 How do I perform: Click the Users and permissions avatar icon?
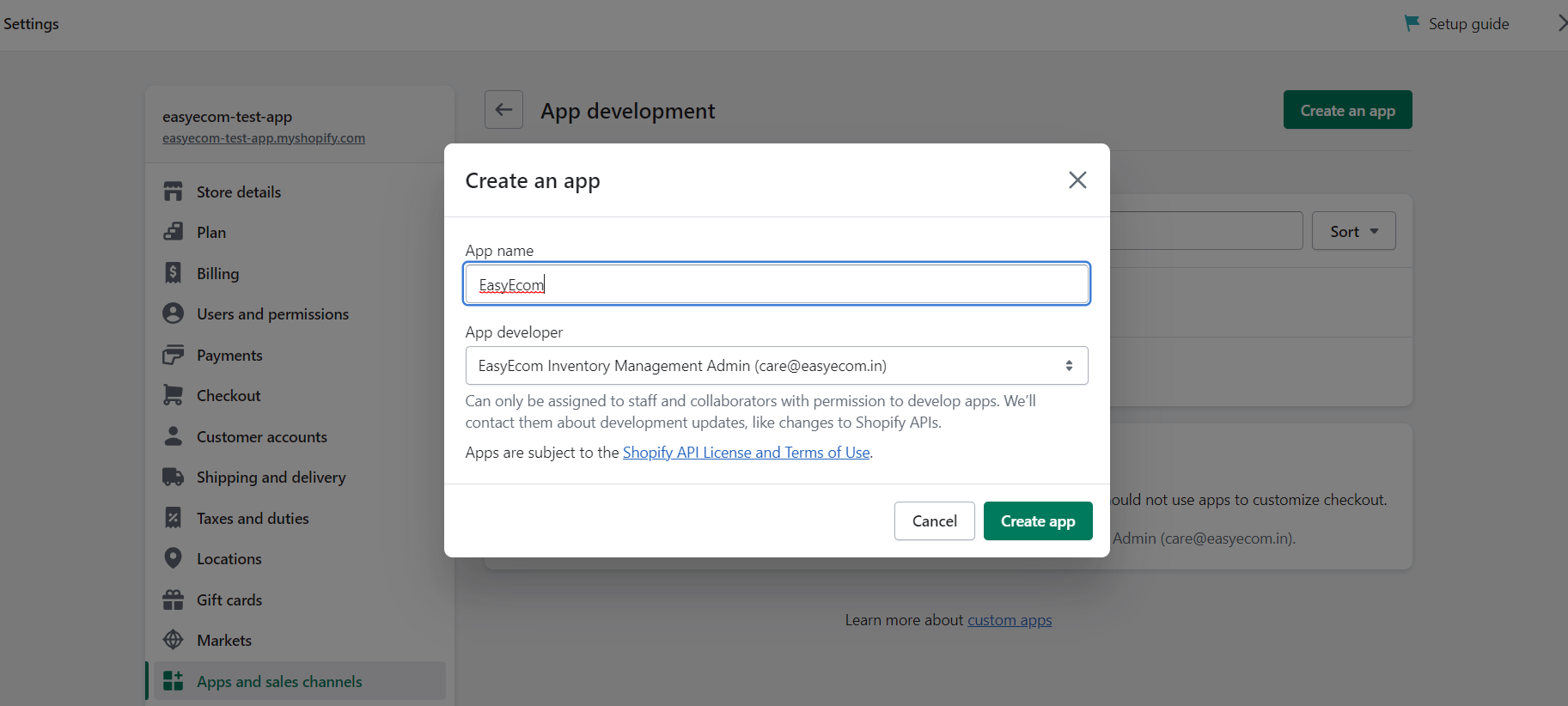[173, 313]
